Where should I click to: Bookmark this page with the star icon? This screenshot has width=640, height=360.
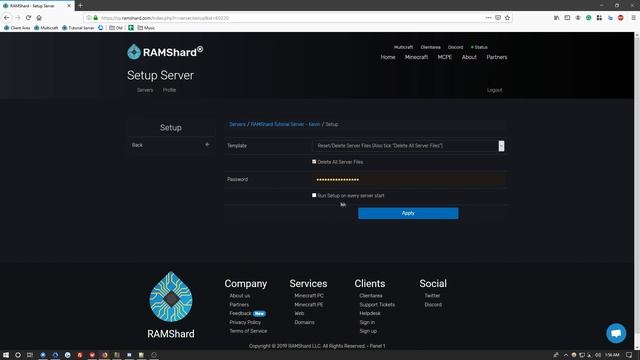click(x=507, y=18)
